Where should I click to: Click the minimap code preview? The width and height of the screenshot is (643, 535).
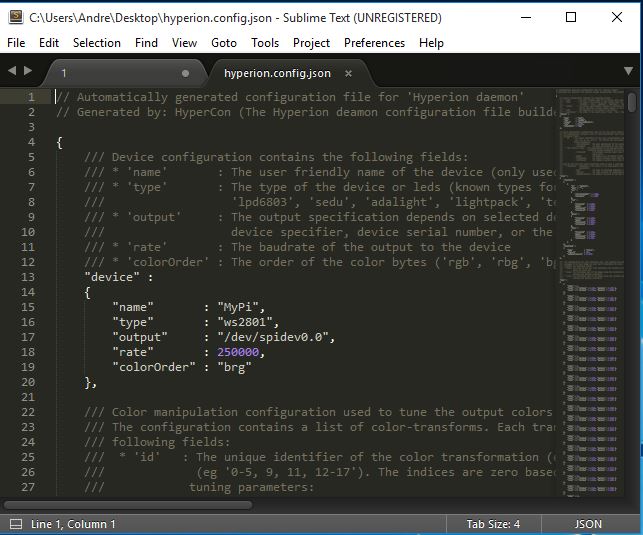click(x=591, y=292)
